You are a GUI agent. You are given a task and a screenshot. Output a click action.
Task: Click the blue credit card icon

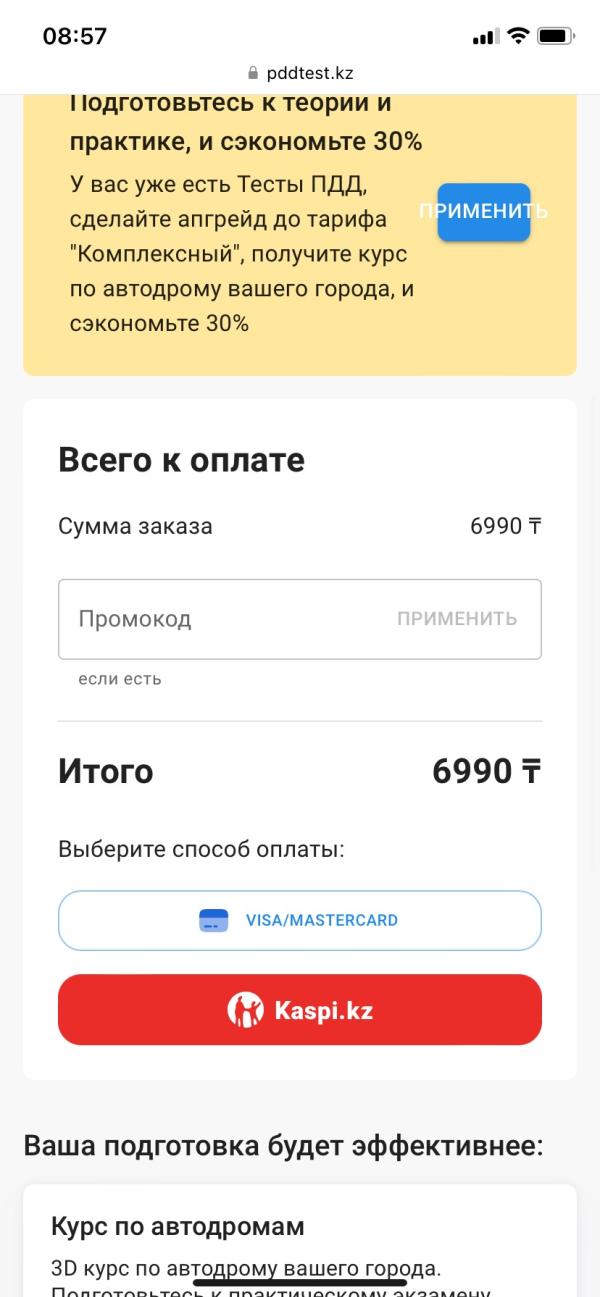click(214, 920)
